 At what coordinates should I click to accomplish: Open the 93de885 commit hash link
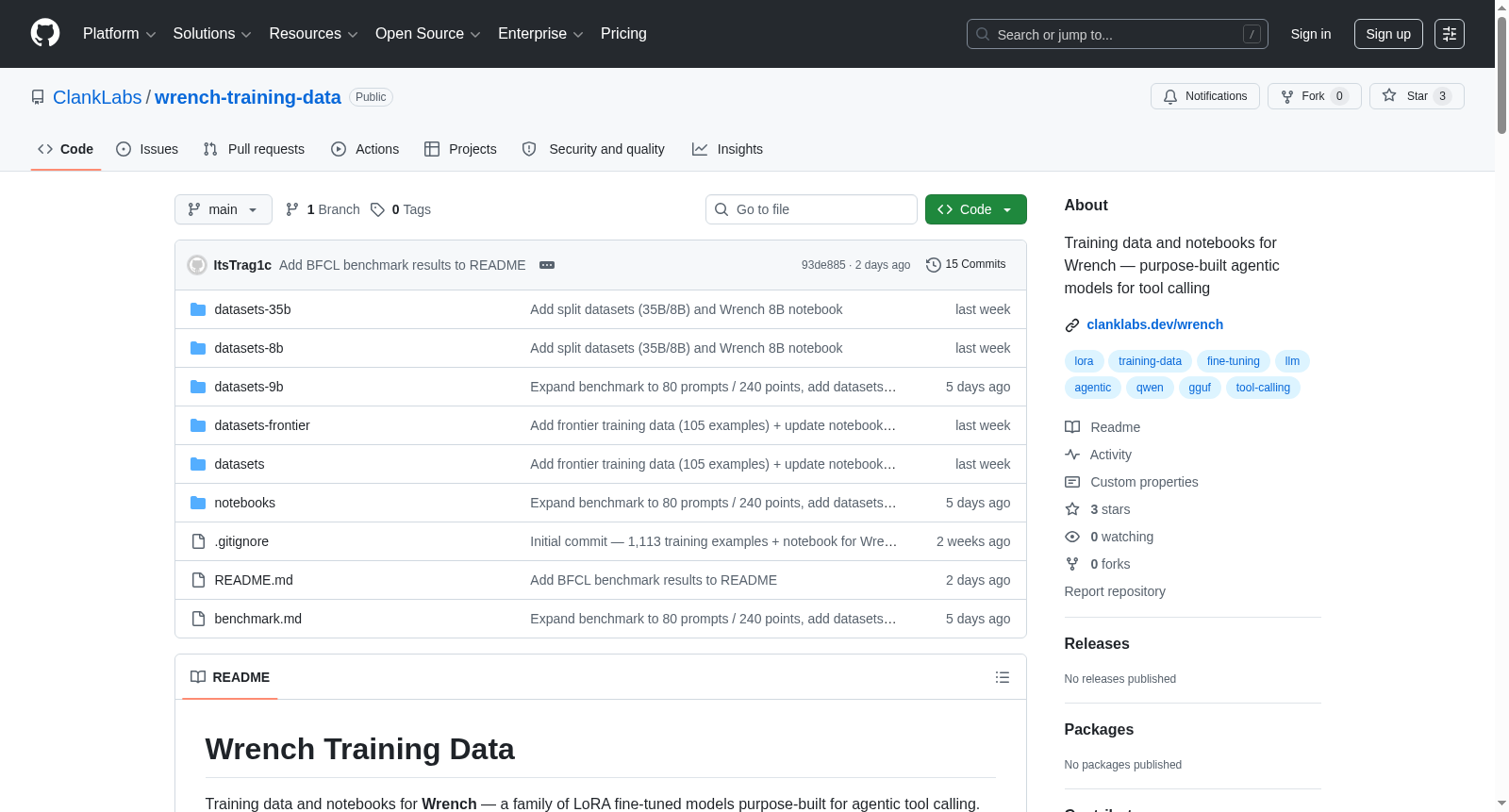click(x=823, y=265)
